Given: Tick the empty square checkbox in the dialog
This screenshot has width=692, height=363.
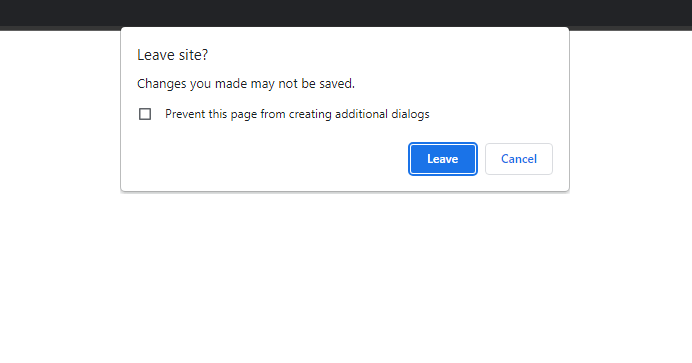Looking at the screenshot, I should coord(145,114).
